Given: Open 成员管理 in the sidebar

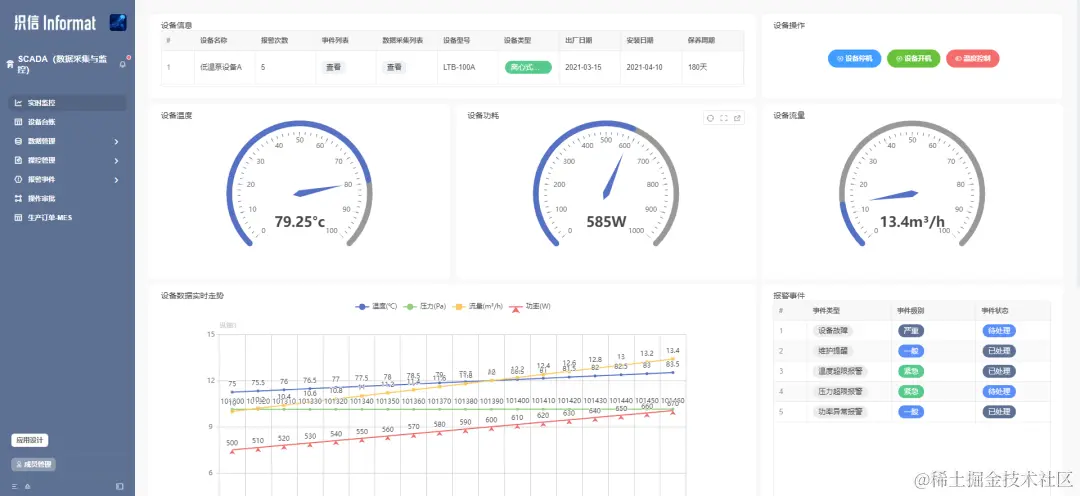Looking at the screenshot, I should [x=33, y=464].
